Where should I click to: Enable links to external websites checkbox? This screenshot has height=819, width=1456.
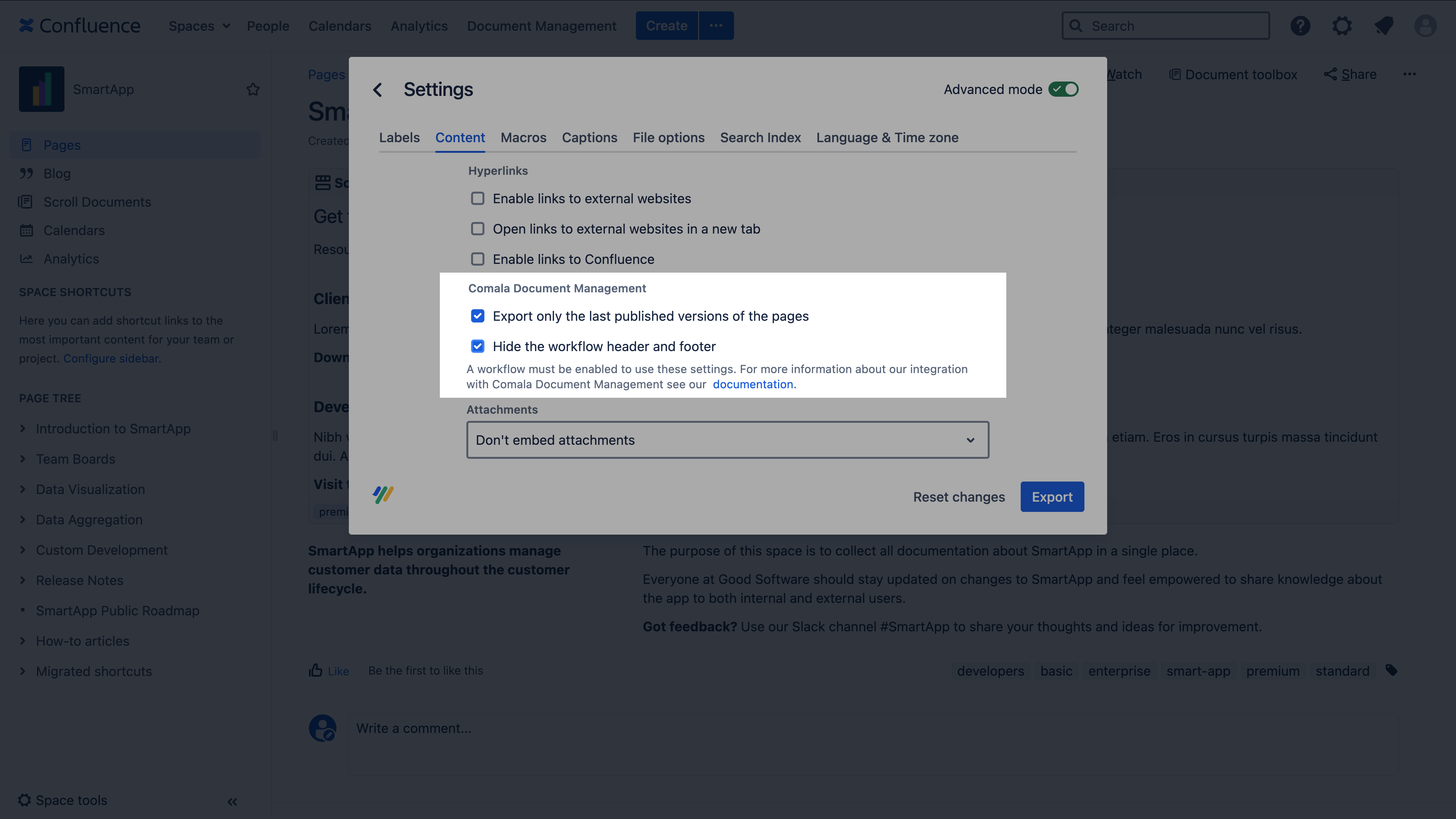coord(478,198)
